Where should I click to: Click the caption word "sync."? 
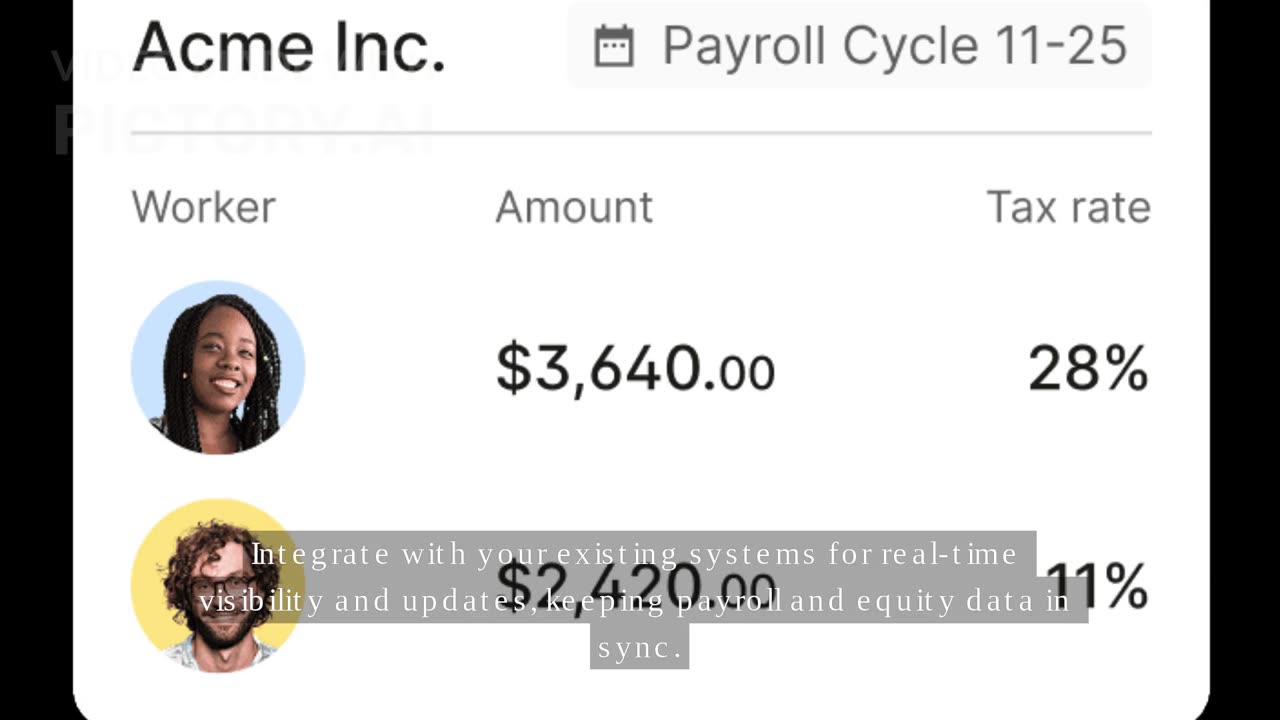point(640,648)
